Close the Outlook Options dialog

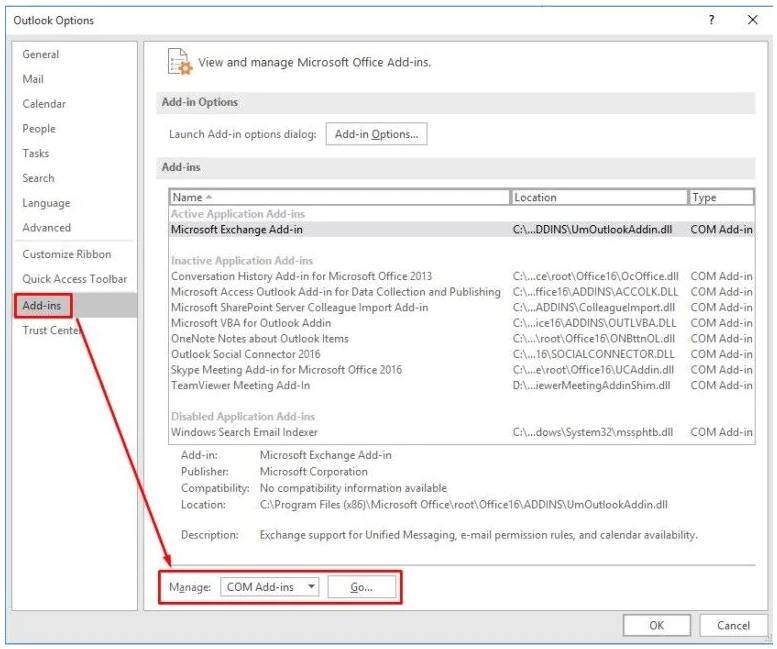tap(753, 20)
